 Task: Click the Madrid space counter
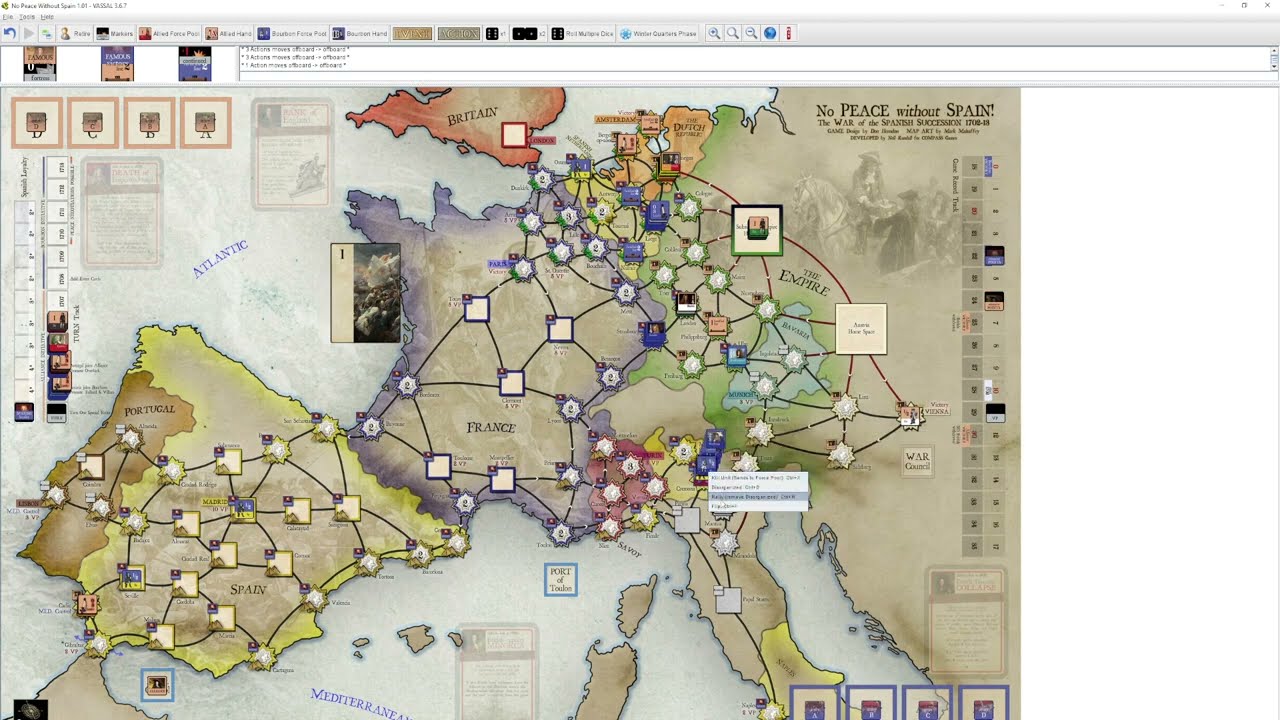point(243,509)
